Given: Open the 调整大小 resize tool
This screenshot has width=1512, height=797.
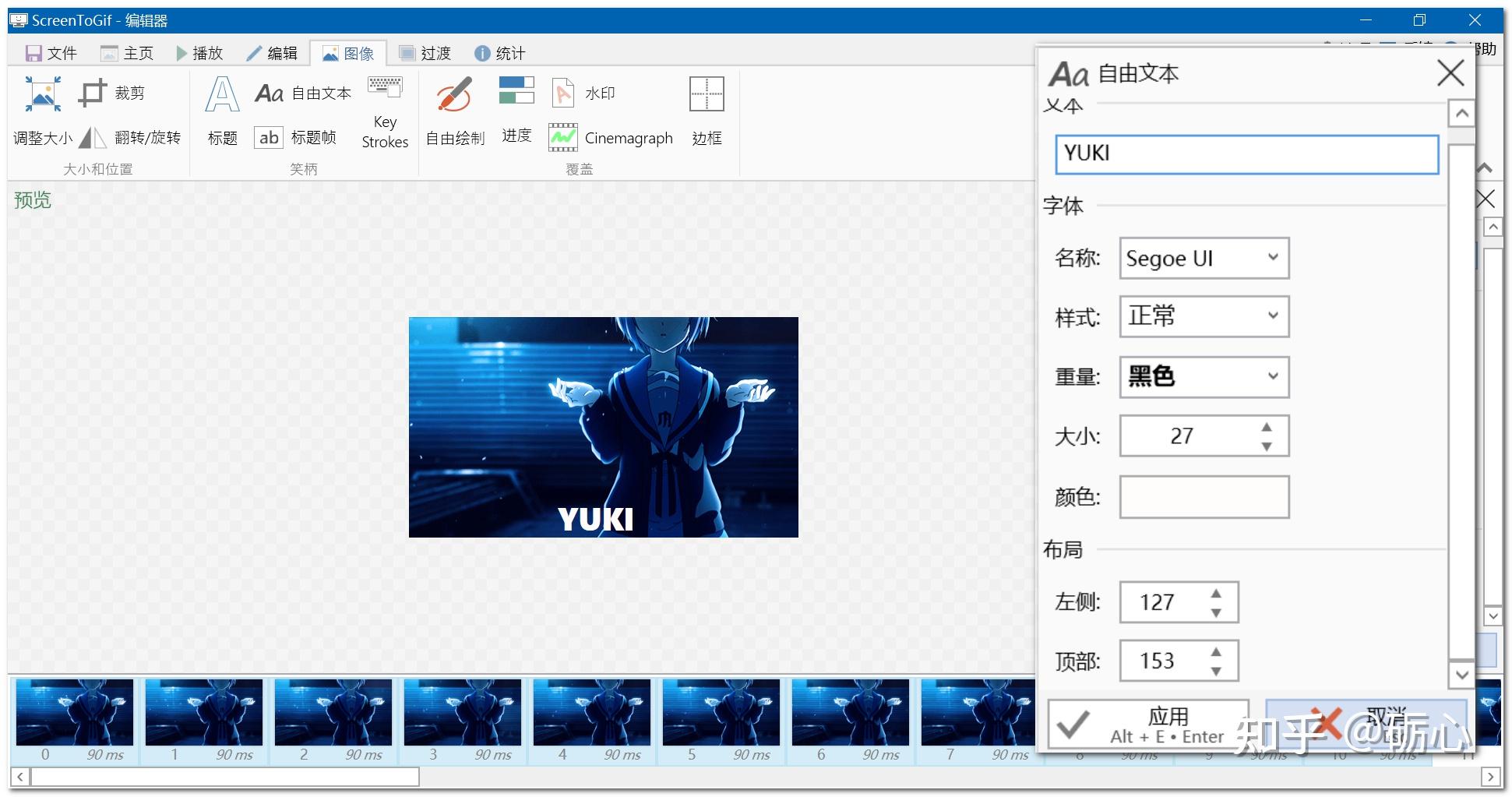Looking at the screenshot, I should pos(42,113).
